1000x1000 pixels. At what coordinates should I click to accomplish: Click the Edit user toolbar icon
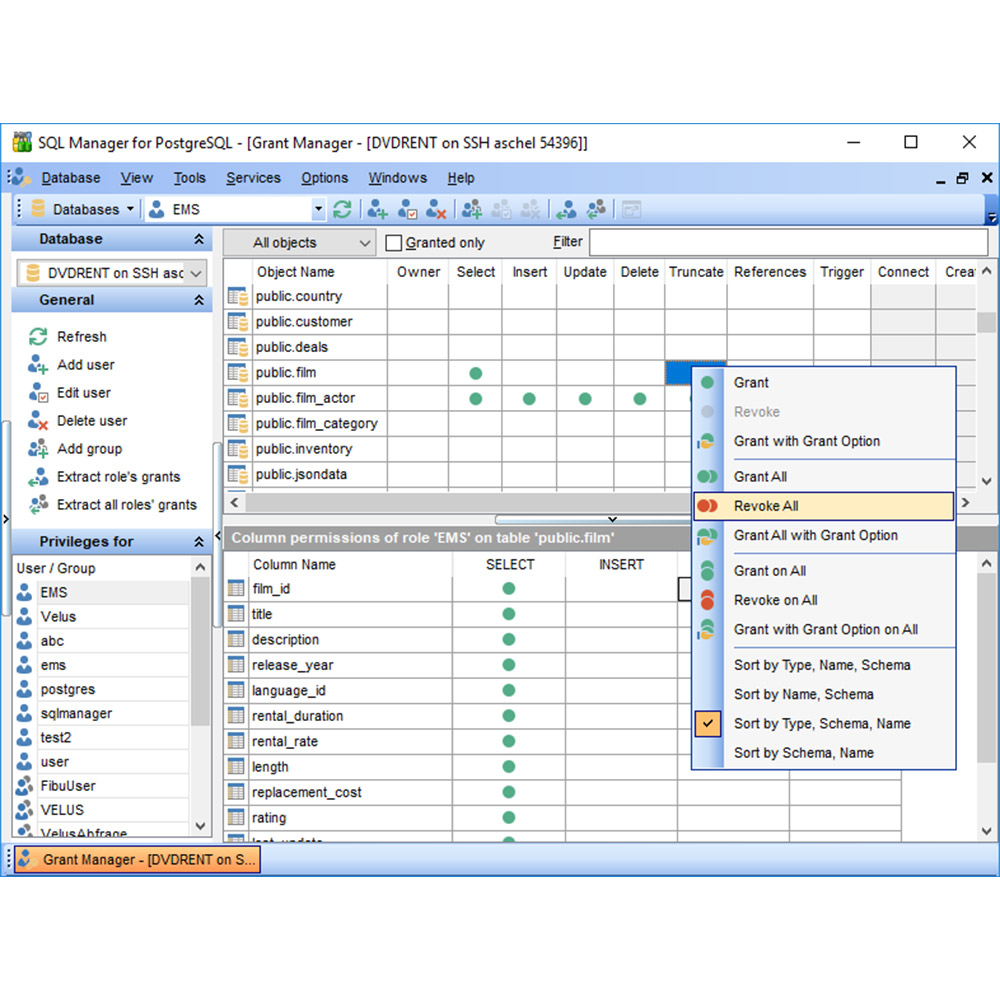tap(407, 209)
